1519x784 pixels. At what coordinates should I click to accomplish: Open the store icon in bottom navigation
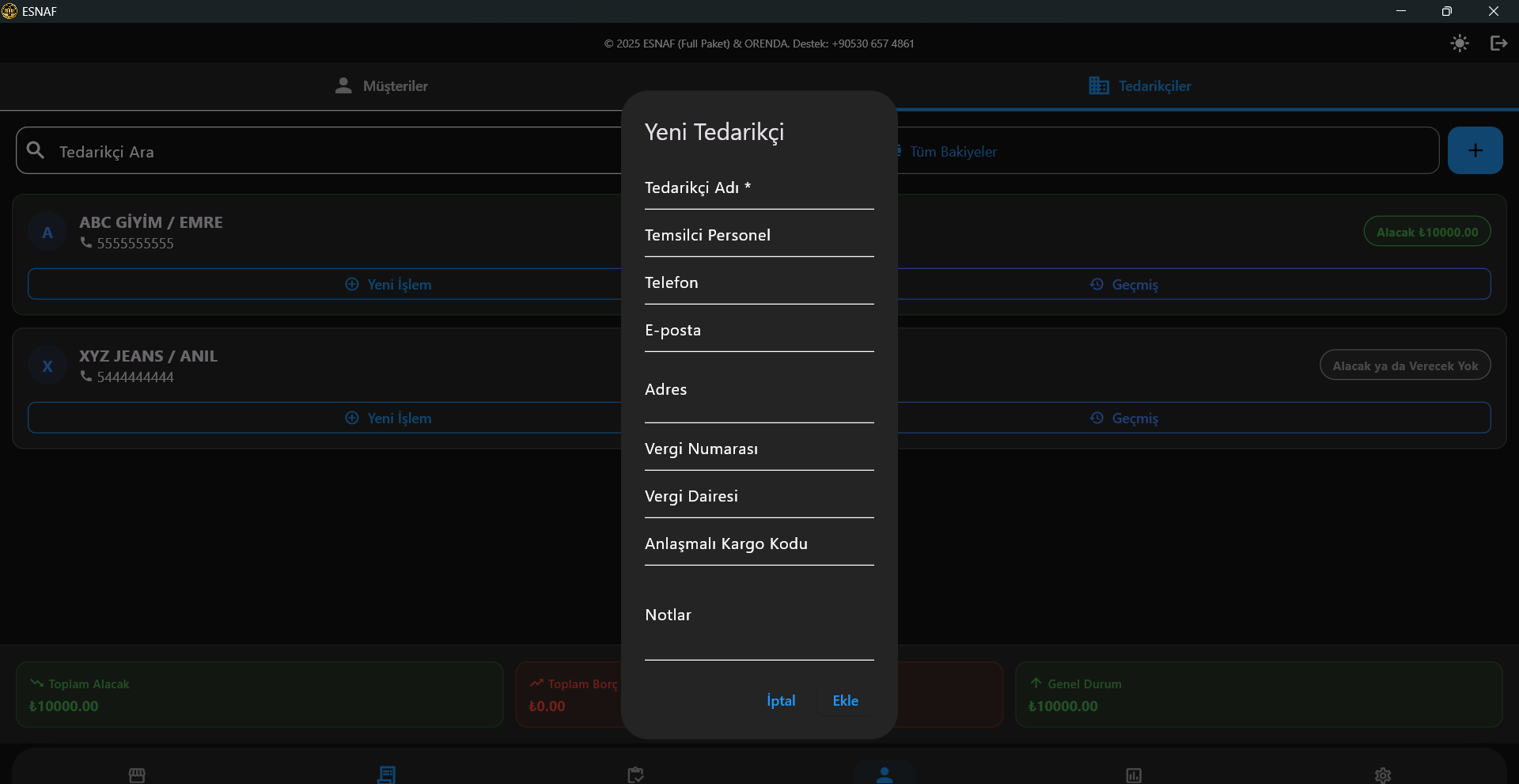click(137, 775)
